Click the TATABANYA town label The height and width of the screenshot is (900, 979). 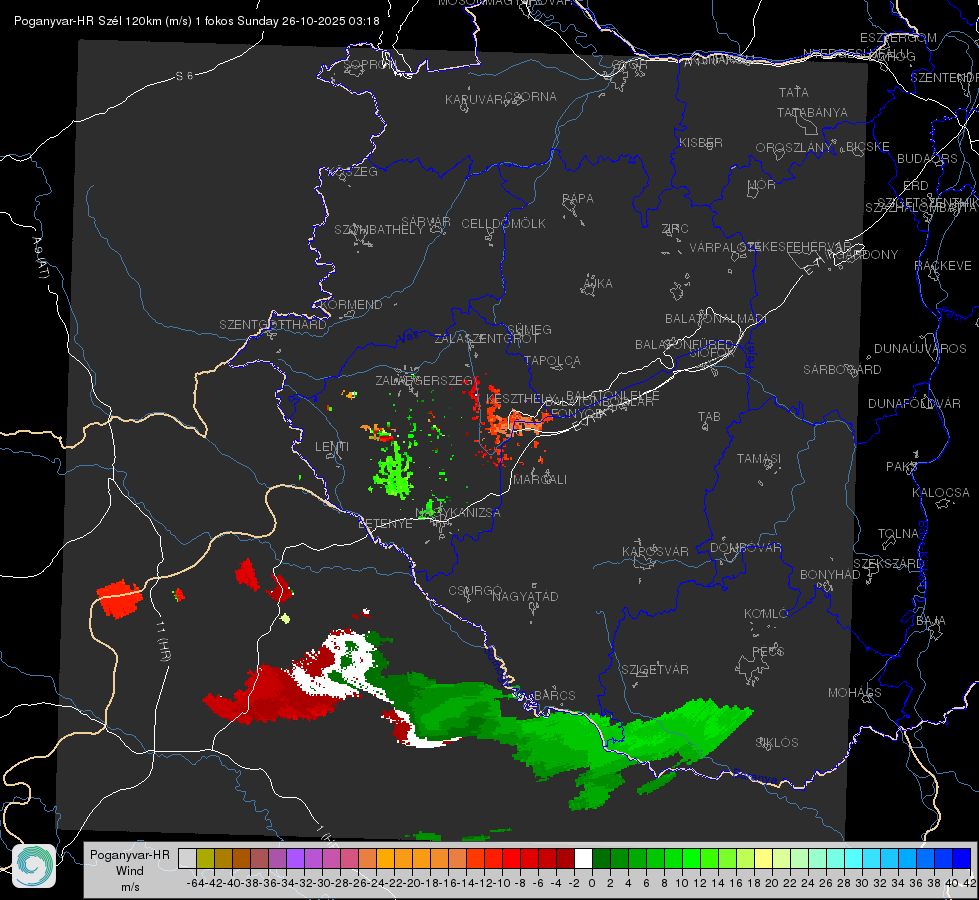812,112
